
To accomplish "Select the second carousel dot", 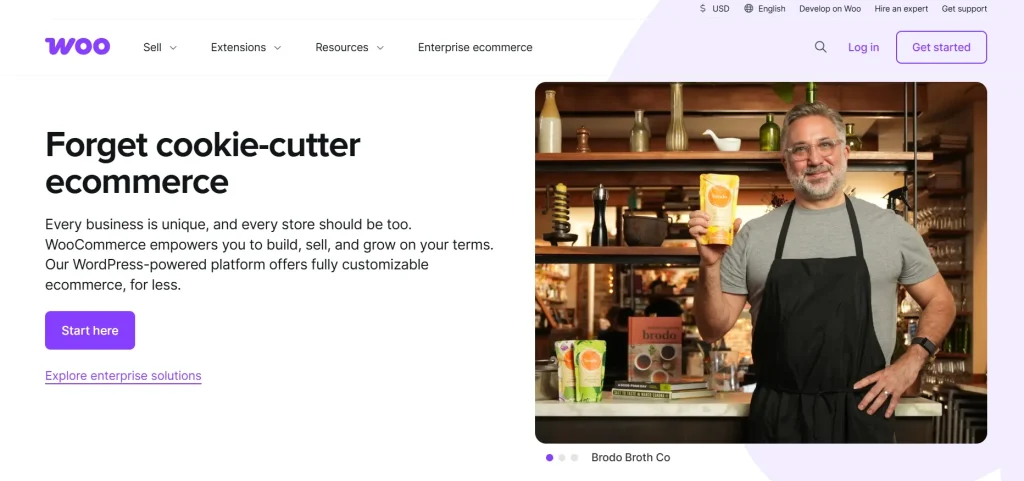I will click(562, 458).
